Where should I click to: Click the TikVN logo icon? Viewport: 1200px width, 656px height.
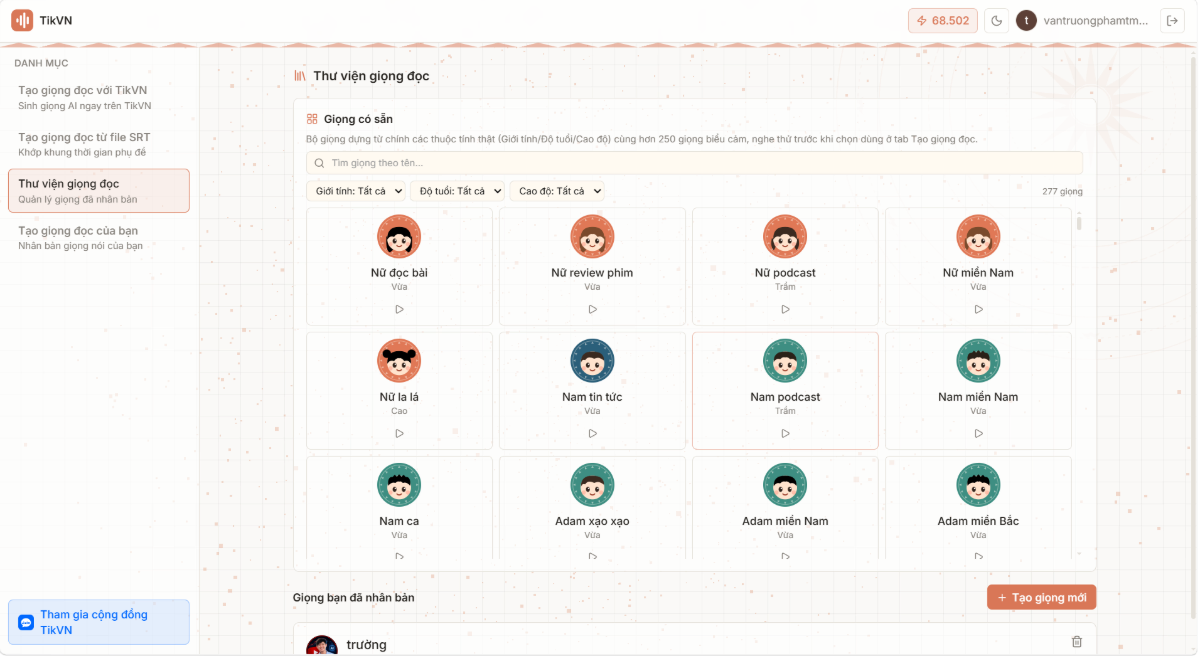(x=22, y=20)
